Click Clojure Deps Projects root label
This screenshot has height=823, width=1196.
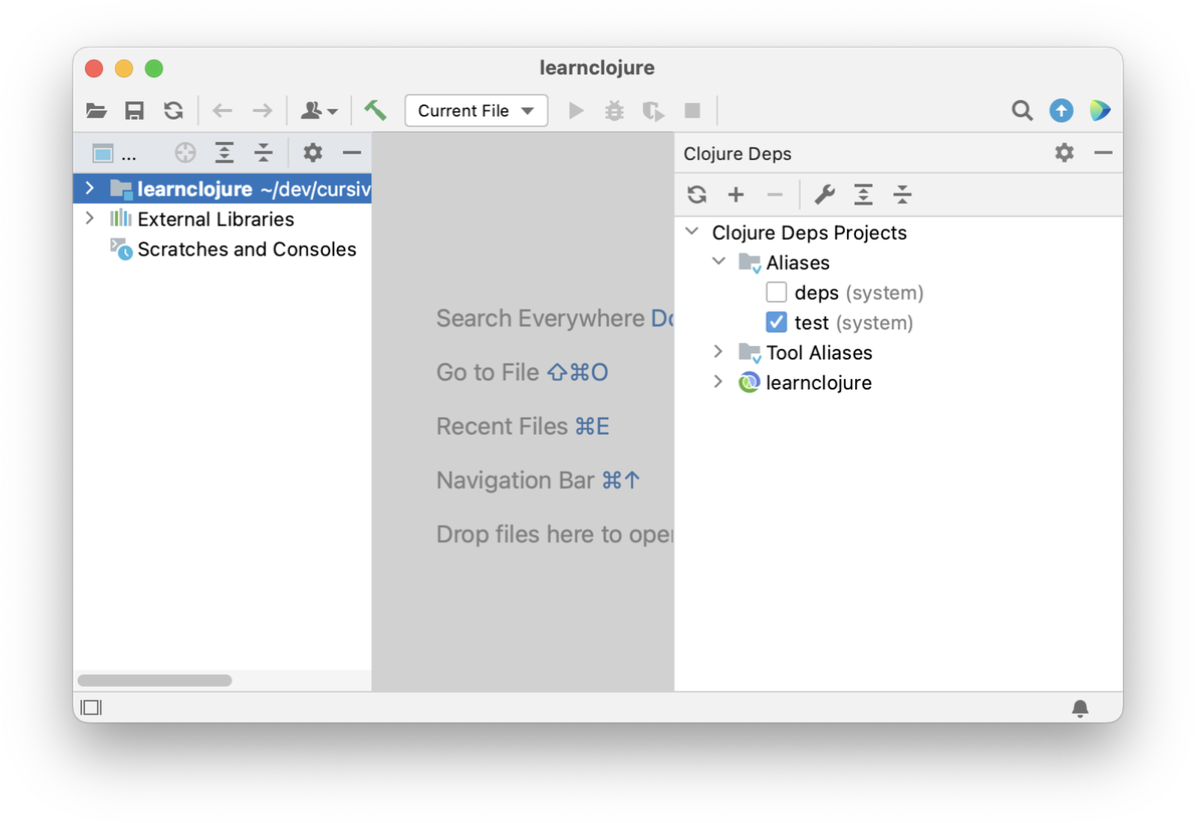pyautogui.click(x=809, y=233)
